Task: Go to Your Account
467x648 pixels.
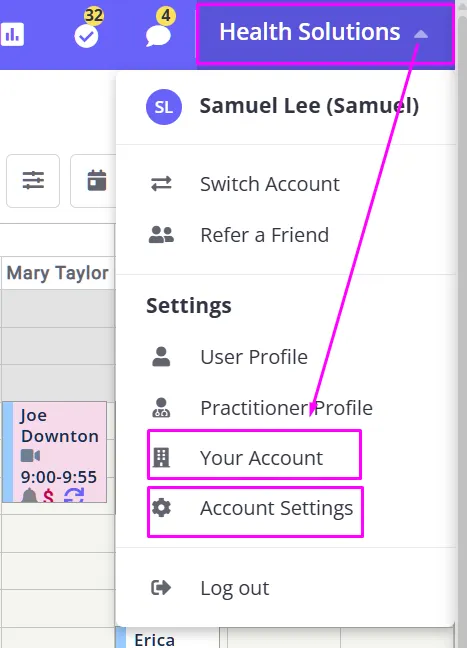Action: pos(255,455)
